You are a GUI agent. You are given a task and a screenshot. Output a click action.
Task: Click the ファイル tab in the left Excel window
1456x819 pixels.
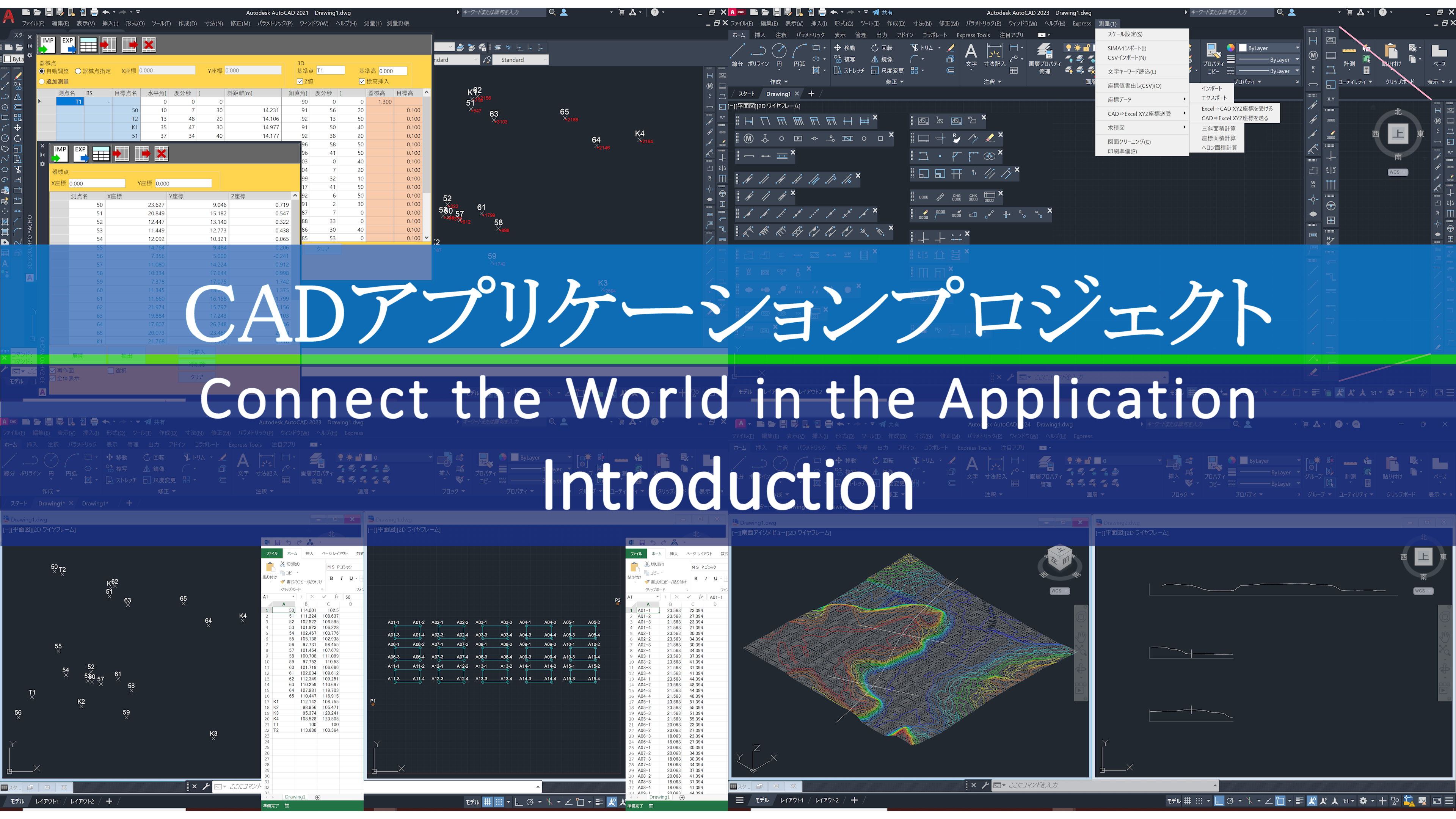272,553
